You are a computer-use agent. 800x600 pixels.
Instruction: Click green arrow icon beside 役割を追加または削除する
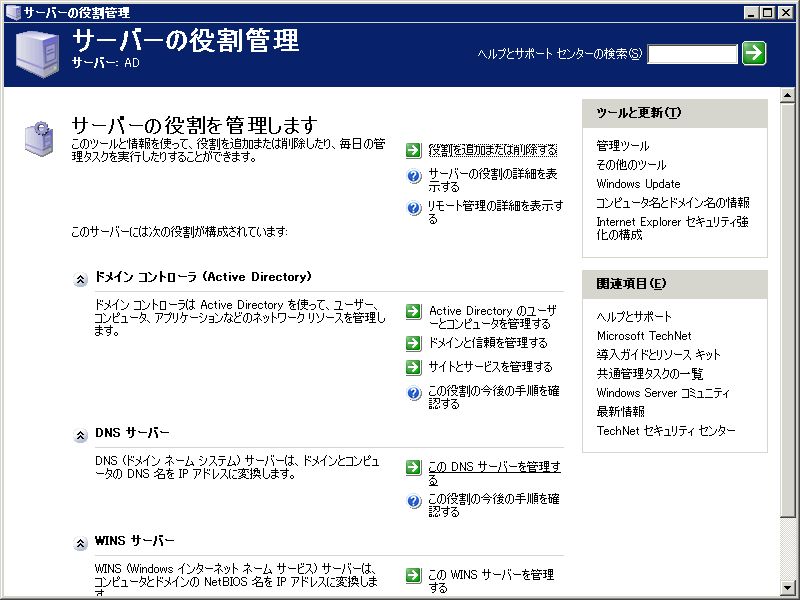(x=413, y=150)
